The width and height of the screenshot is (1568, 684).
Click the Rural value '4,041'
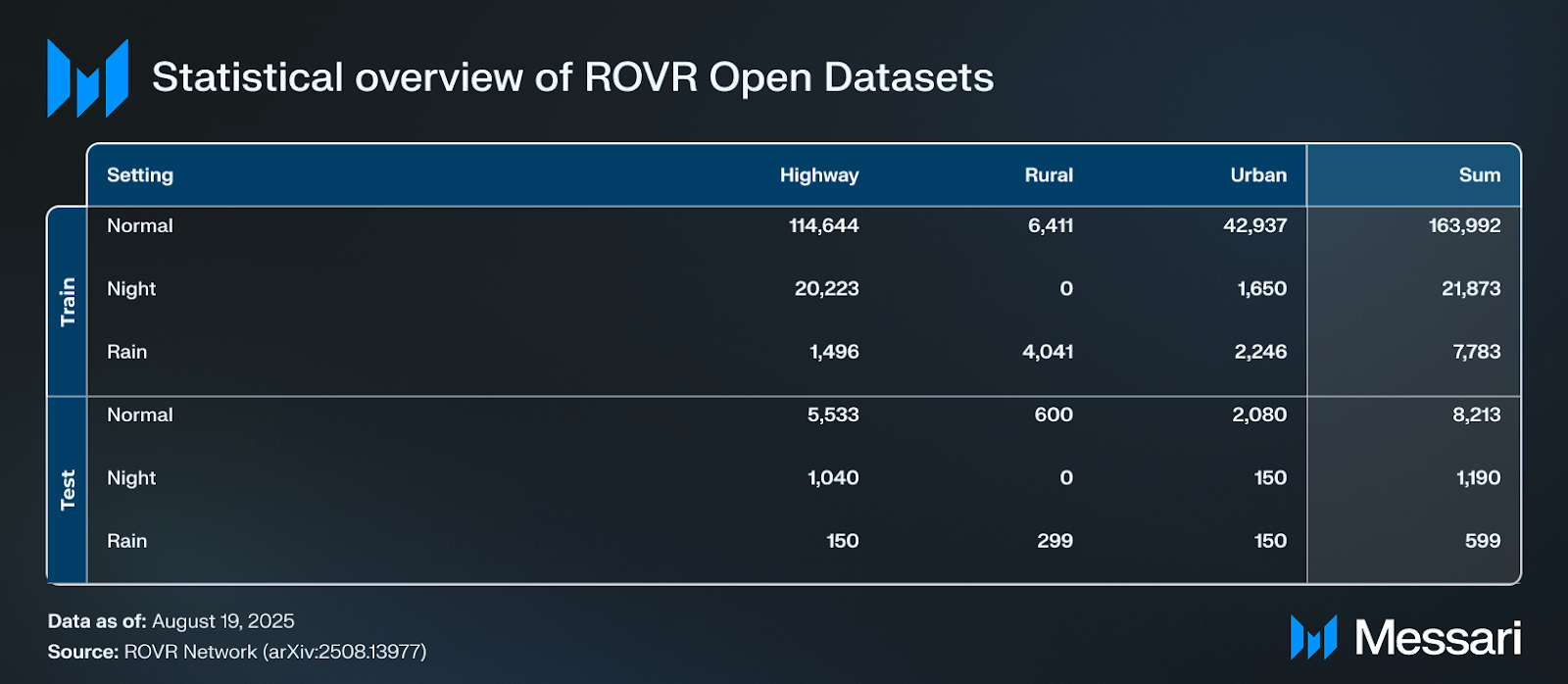1048,352
